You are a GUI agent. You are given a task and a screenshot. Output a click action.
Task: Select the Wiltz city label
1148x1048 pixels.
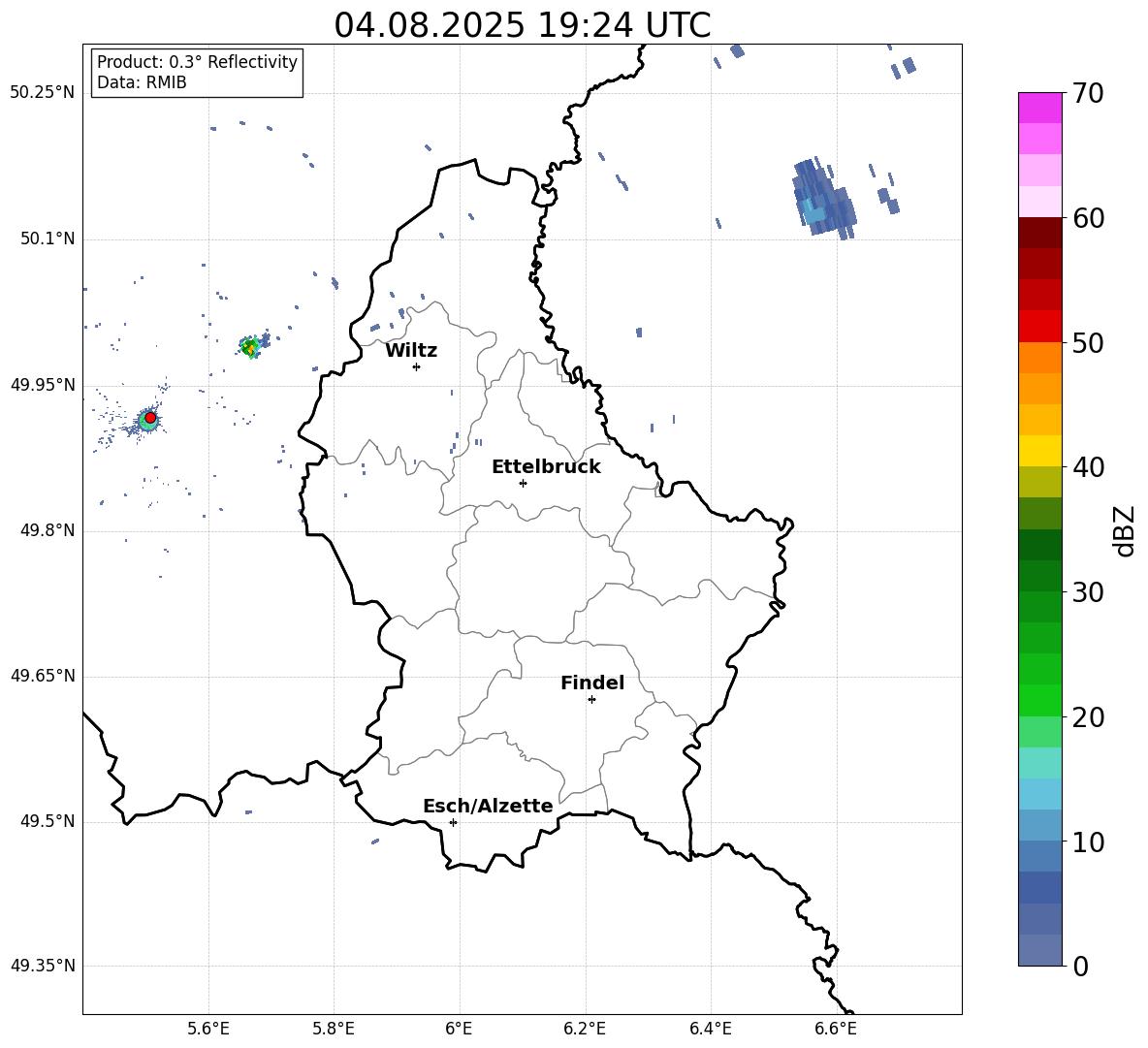click(411, 351)
